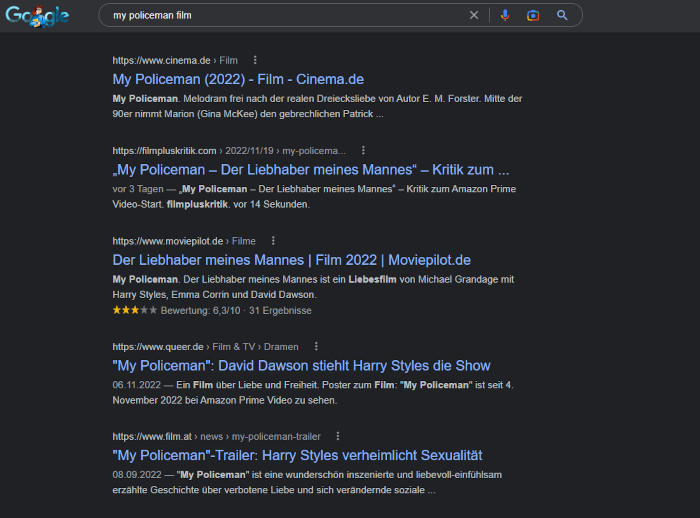Open three-dot menu for film.at result
This screenshot has height=518, width=700.
338,436
